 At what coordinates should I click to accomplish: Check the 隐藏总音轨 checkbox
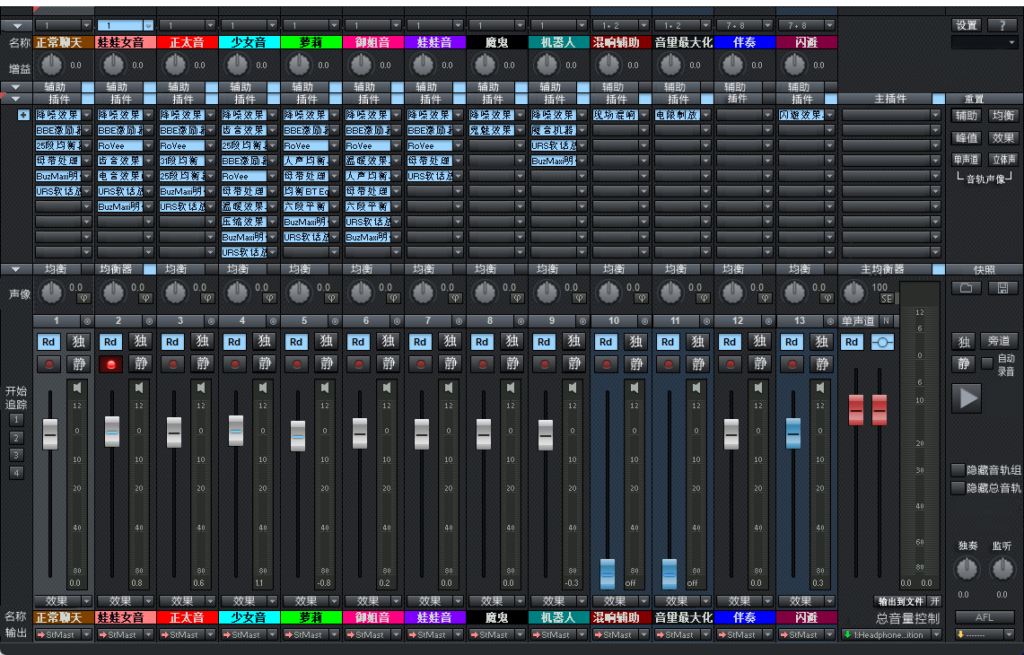tap(958, 488)
